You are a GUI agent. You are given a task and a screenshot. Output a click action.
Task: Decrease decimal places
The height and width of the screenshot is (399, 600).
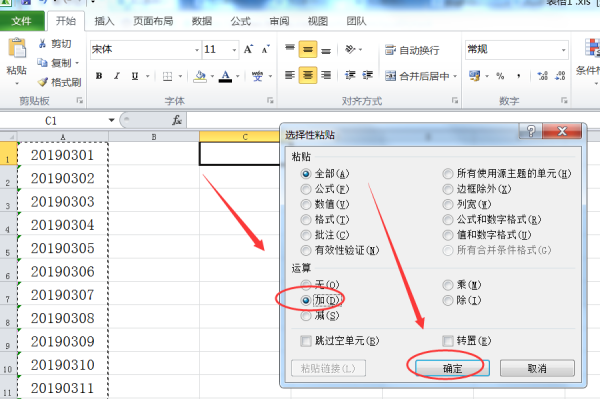(x=560, y=76)
